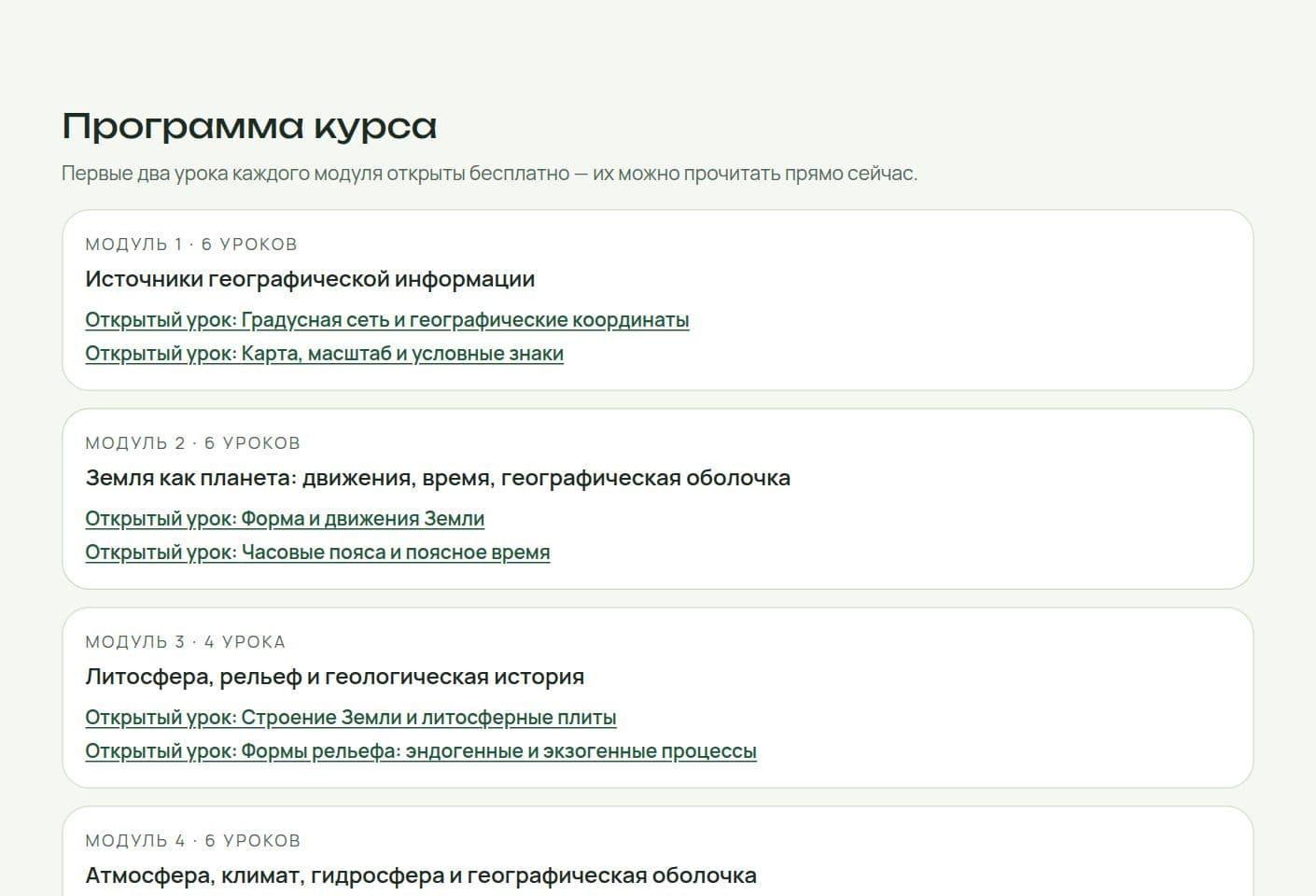Open lesson Формы рельефа: эндогенные и экзогенные процессы

[x=421, y=751]
